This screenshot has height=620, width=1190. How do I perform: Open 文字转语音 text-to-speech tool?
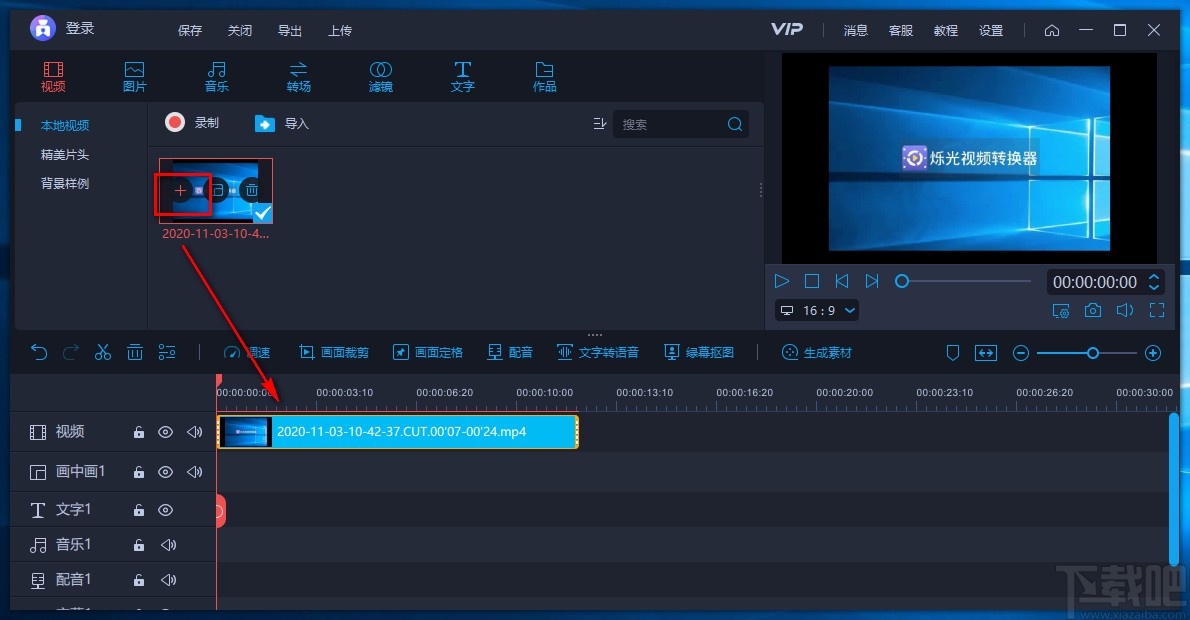click(x=598, y=352)
